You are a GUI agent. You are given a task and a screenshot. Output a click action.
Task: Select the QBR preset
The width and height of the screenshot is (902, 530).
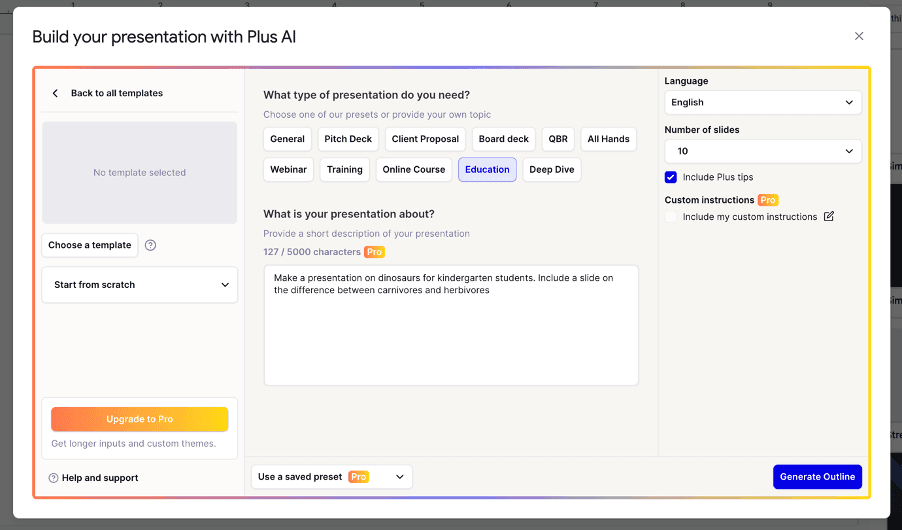(x=558, y=139)
